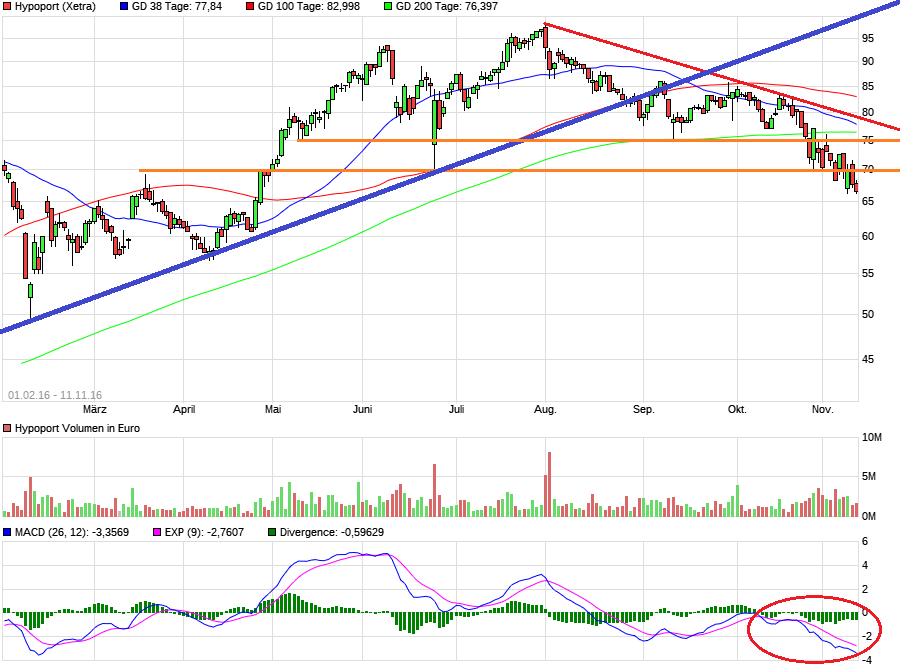Click the red Hypoport (Xetra) legend swatch
900x669 pixels.
tap(7, 7)
